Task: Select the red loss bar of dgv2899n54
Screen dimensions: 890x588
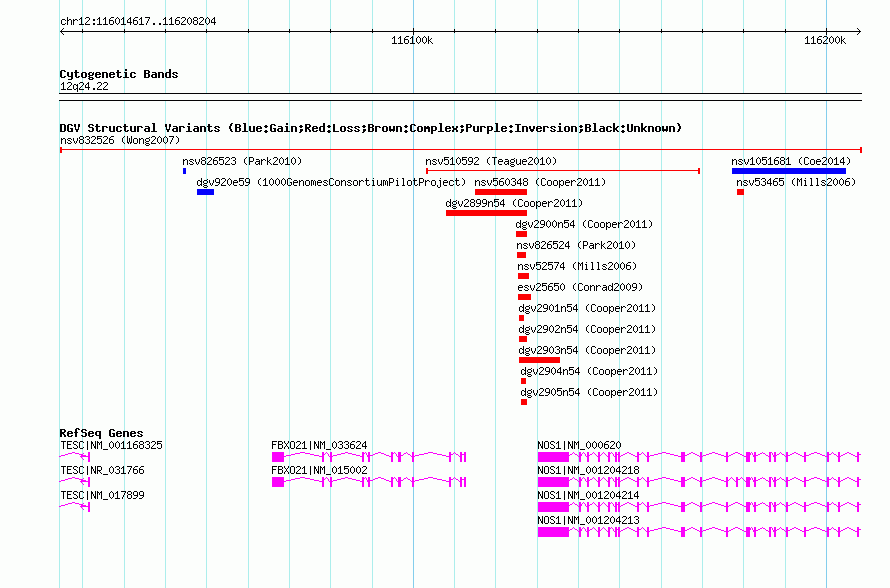Action: coord(486,213)
